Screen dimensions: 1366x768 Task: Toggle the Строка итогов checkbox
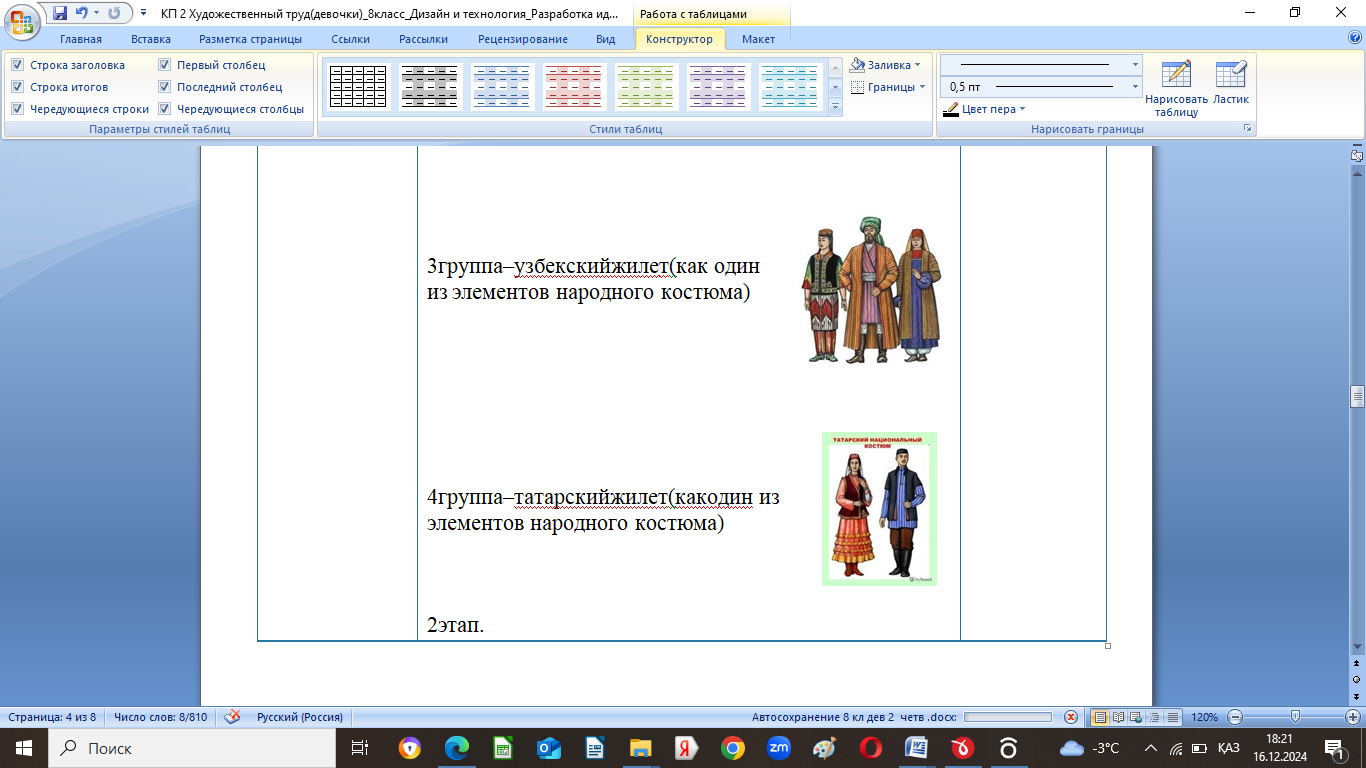pos(18,87)
